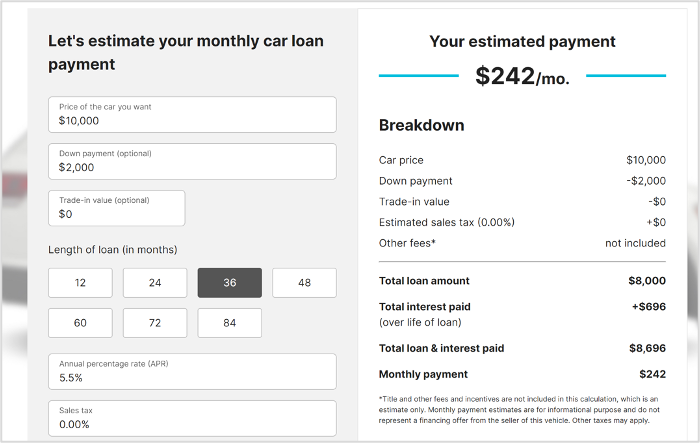Click the Other fees* label
Screen dimensions: 700x444
pos(407,243)
